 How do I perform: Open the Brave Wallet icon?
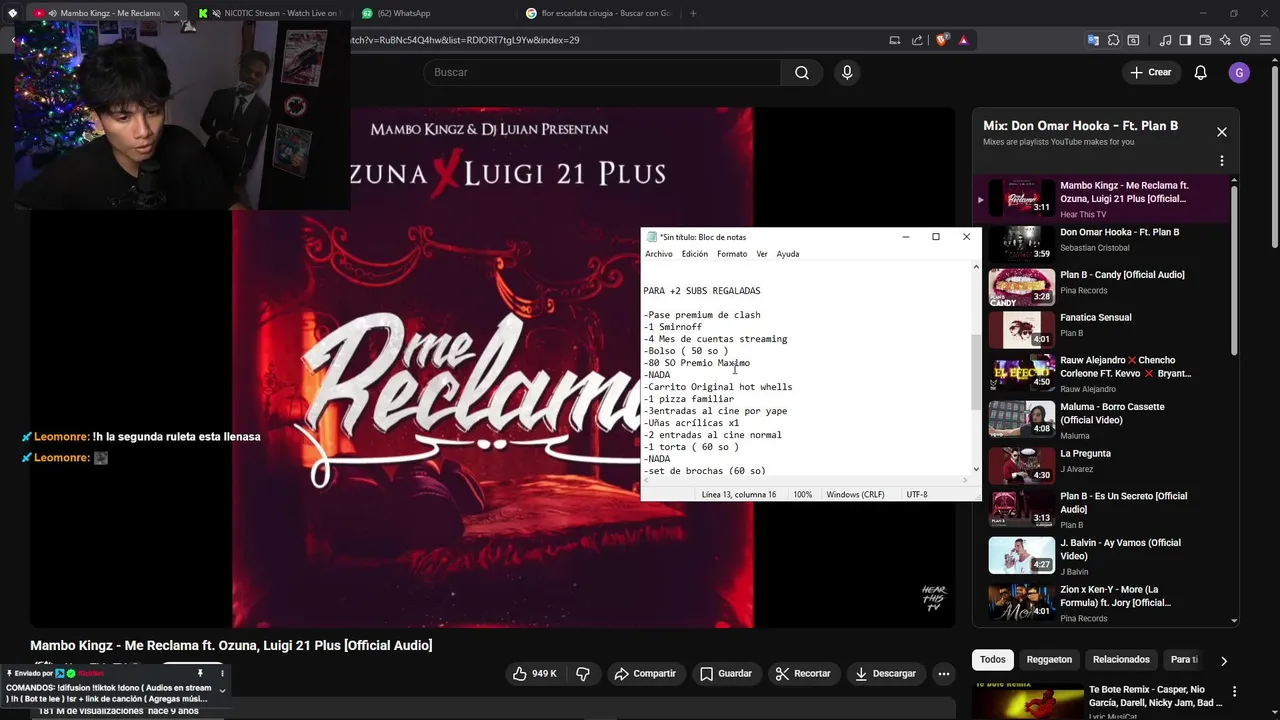(1205, 40)
